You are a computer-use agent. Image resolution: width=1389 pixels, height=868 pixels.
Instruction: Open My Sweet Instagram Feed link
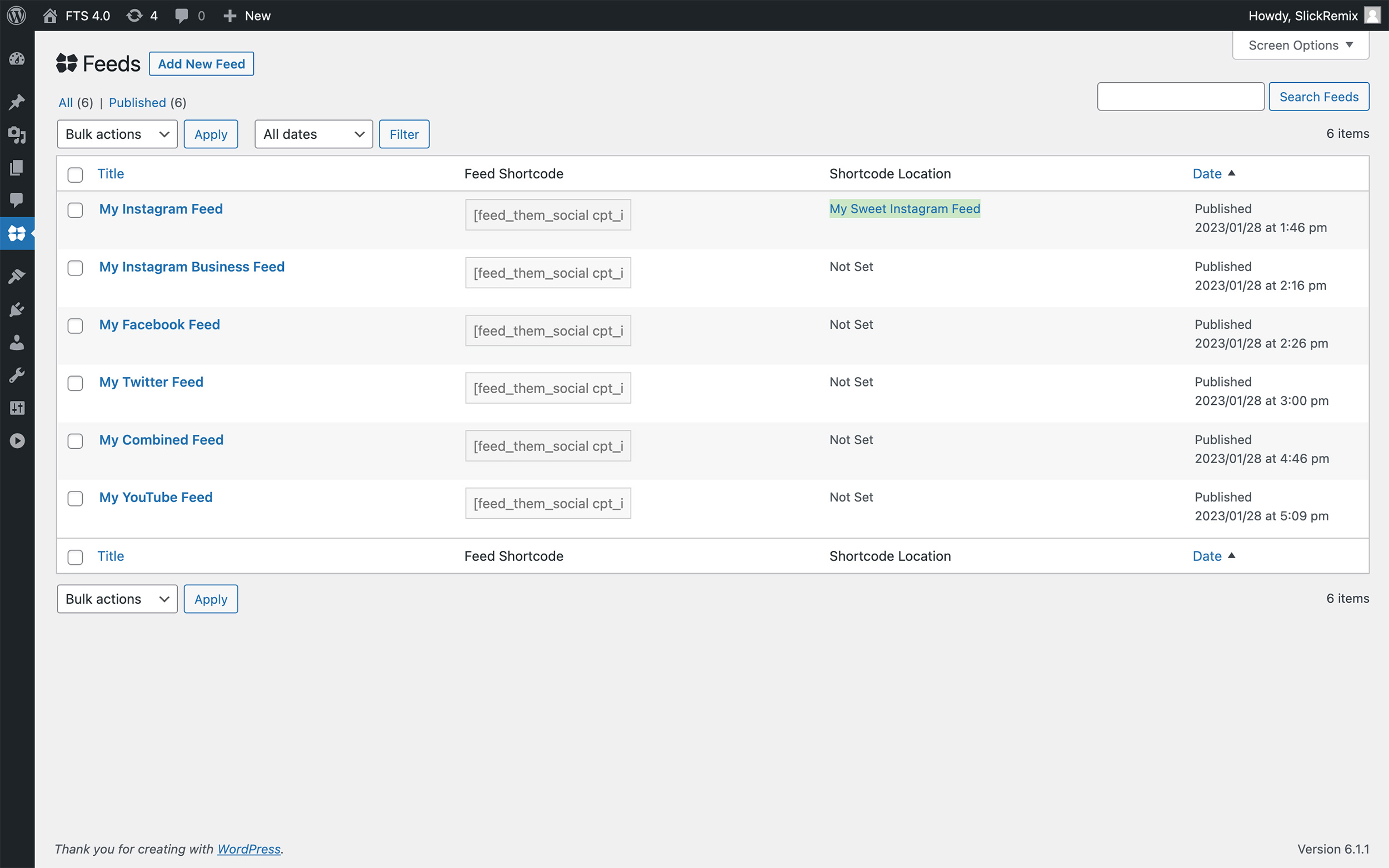[905, 209]
